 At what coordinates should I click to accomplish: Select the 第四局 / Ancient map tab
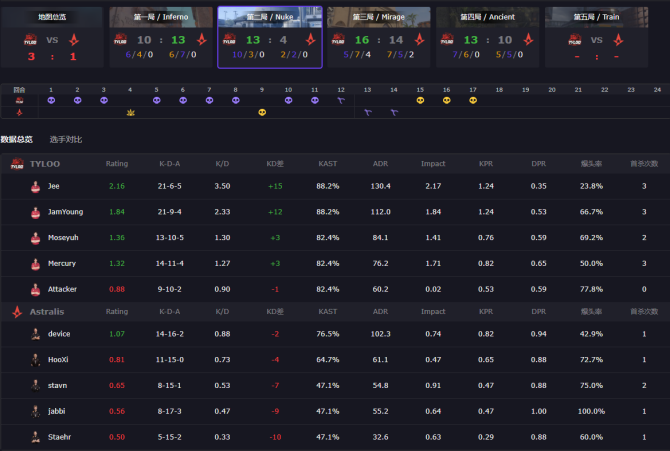(487, 37)
